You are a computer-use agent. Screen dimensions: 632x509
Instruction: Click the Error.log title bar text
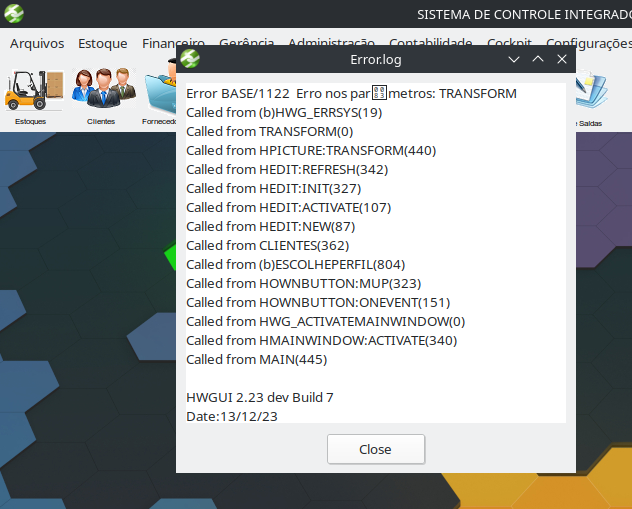click(376, 60)
